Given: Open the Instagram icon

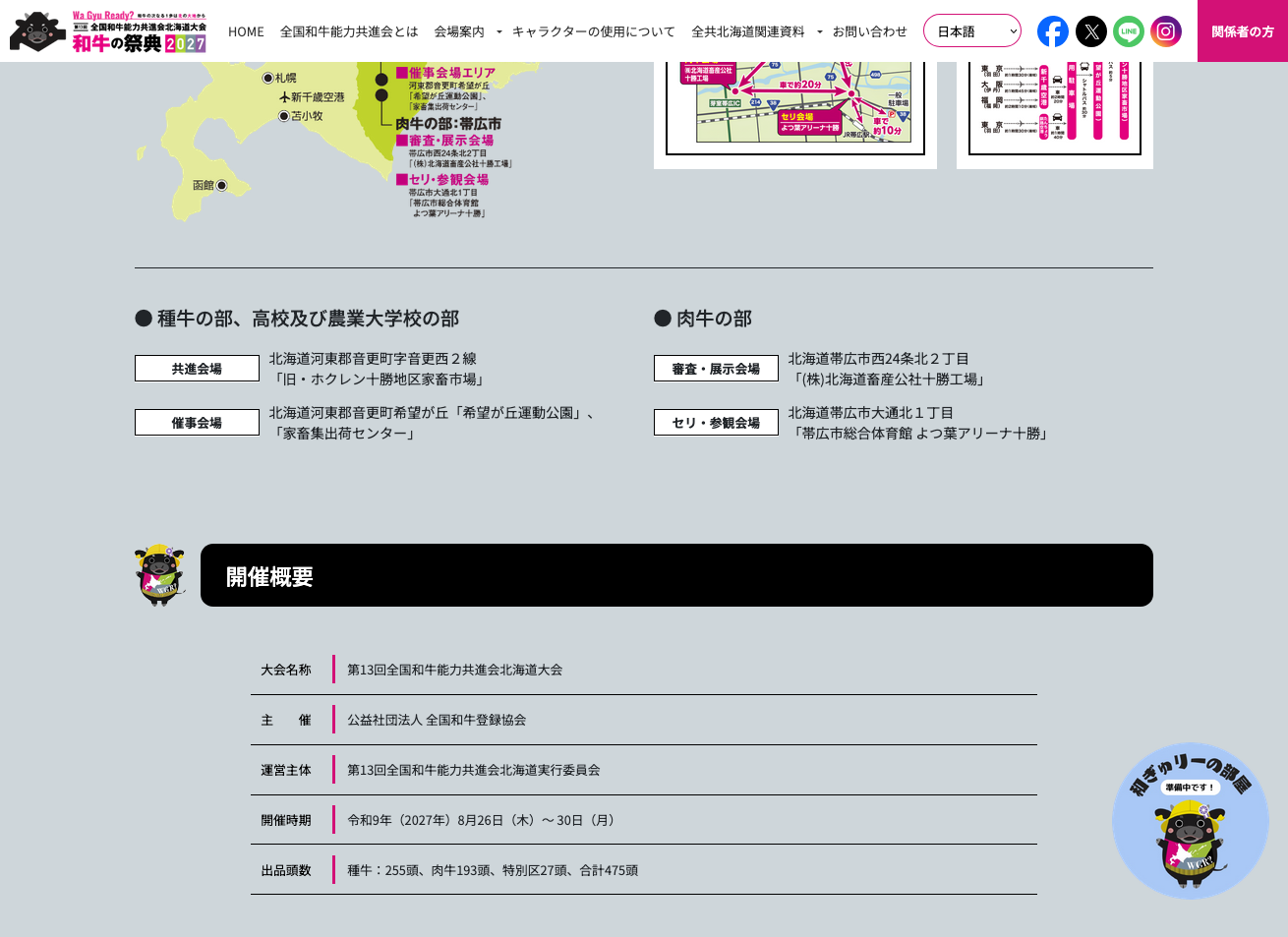Looking at the screenshot, I should [x=1166, y=31].
